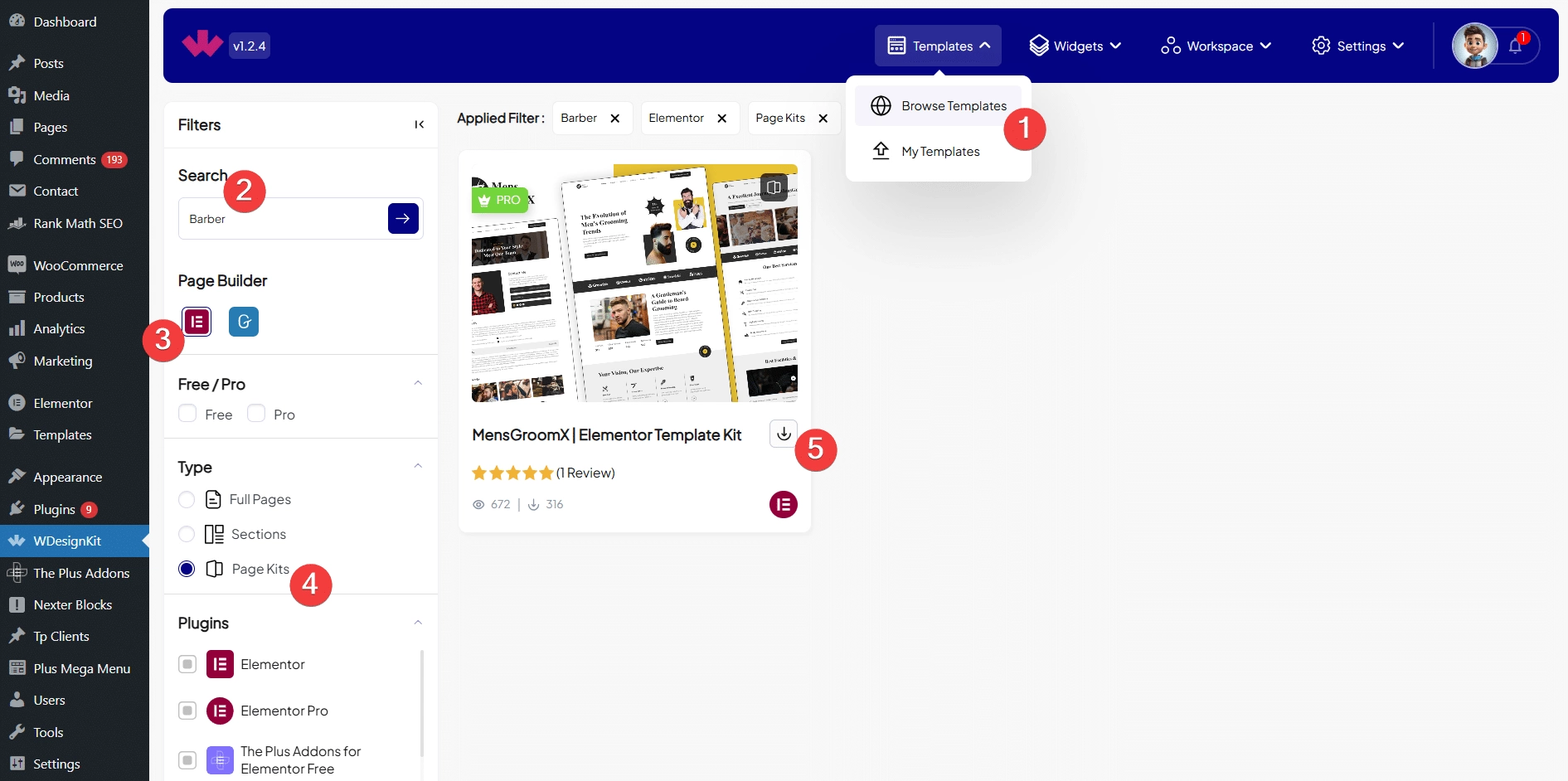The height and width of the screenshot is (781, 1568).
Task: Remove the Barber applied filter
Action: pyautogui.click(x=615, y=119)
